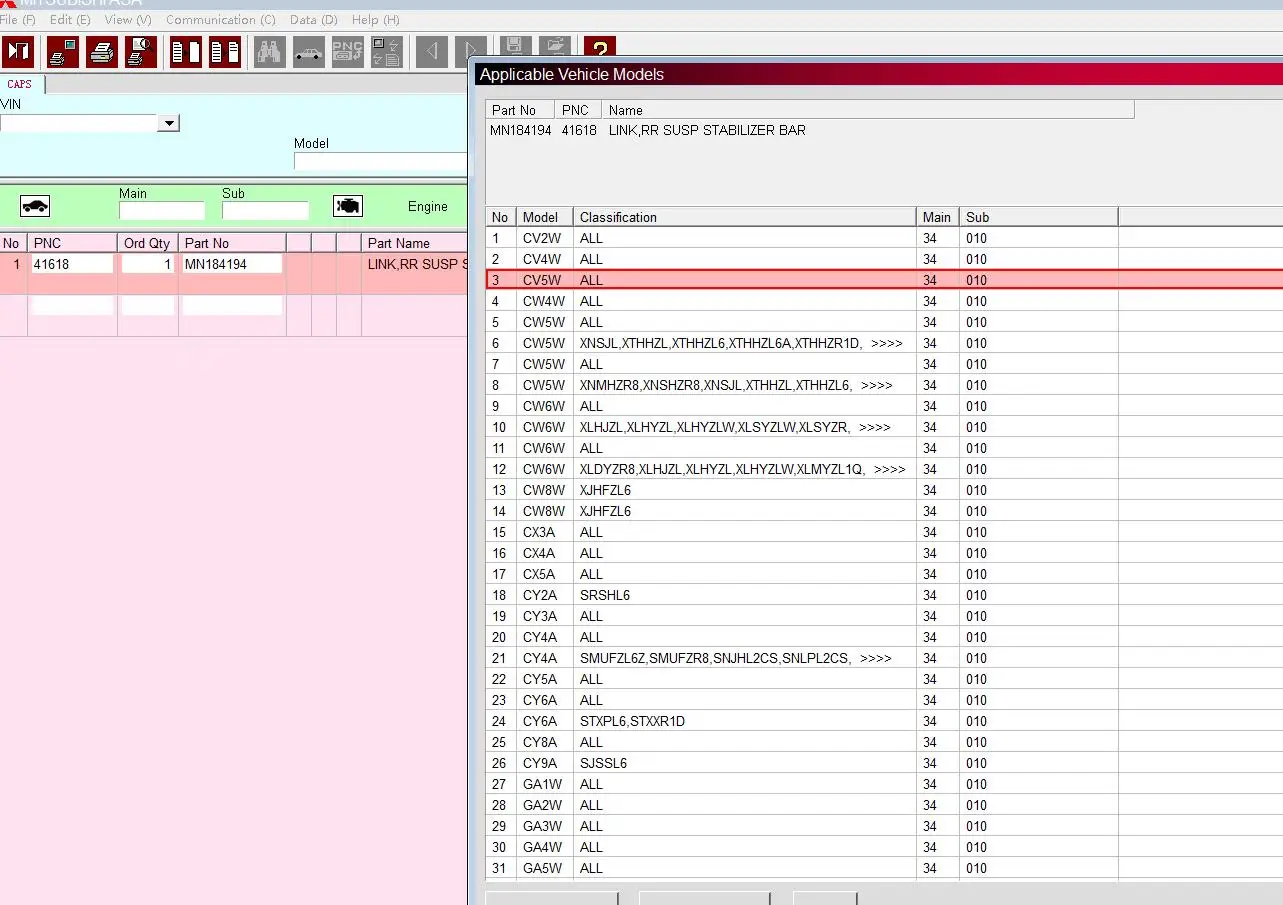
Task: Focus the Model input field
Action: (380, 162)
